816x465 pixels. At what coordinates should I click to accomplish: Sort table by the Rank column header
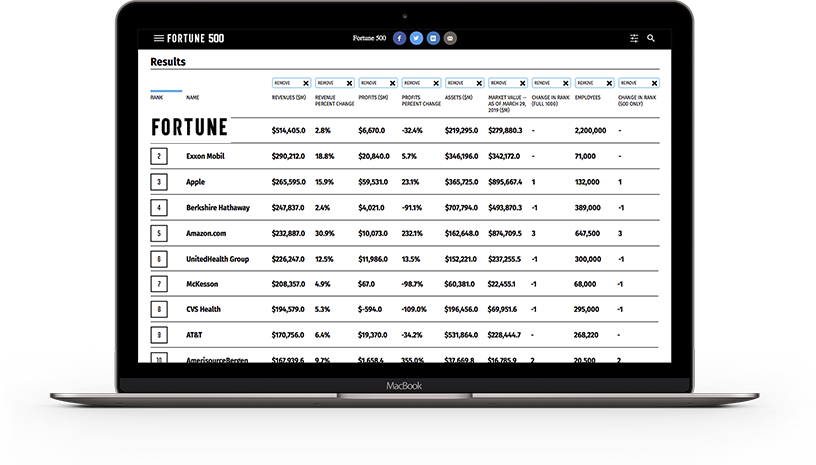156,98
